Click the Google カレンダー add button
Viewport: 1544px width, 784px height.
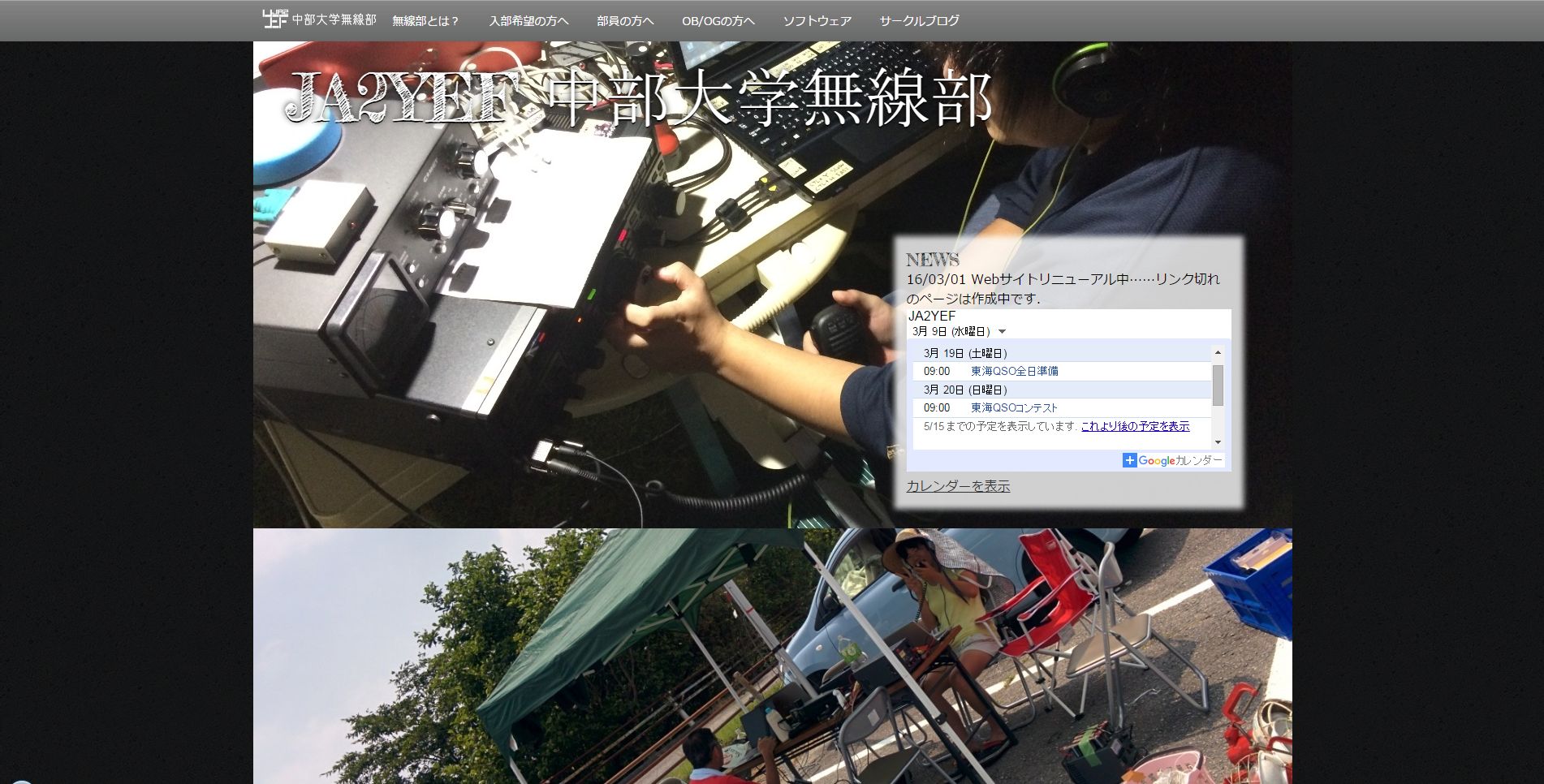(1173, 460)
